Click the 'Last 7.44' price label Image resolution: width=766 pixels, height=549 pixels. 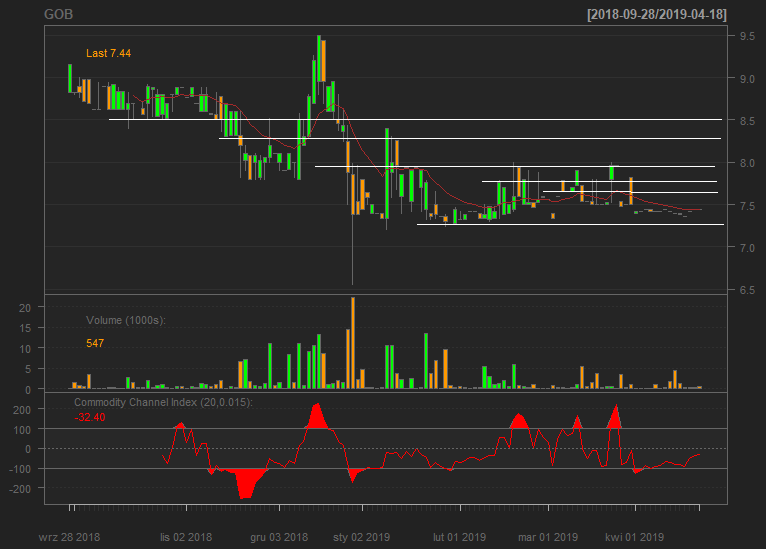[x=108, y=53]
